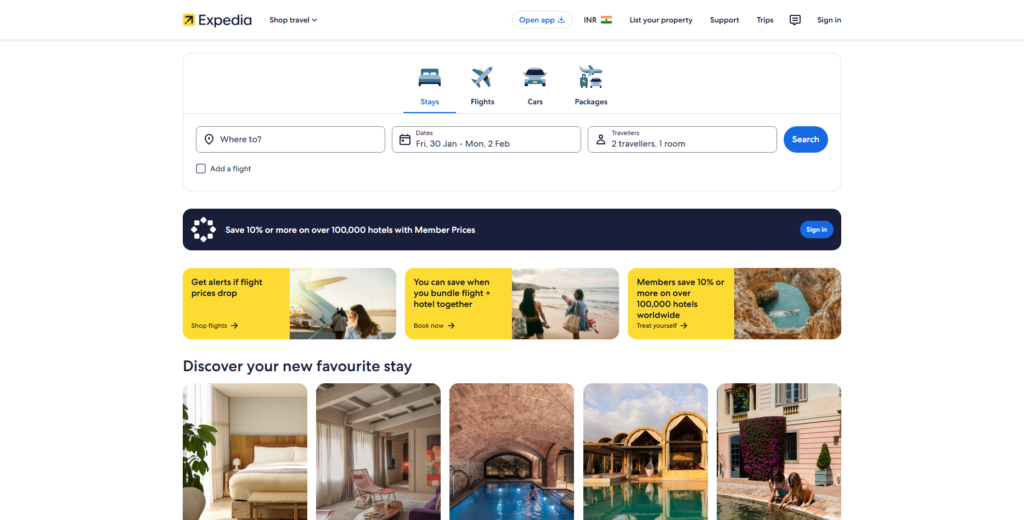
Task: Select the Stays tab
Action: [x=430, y=87]
